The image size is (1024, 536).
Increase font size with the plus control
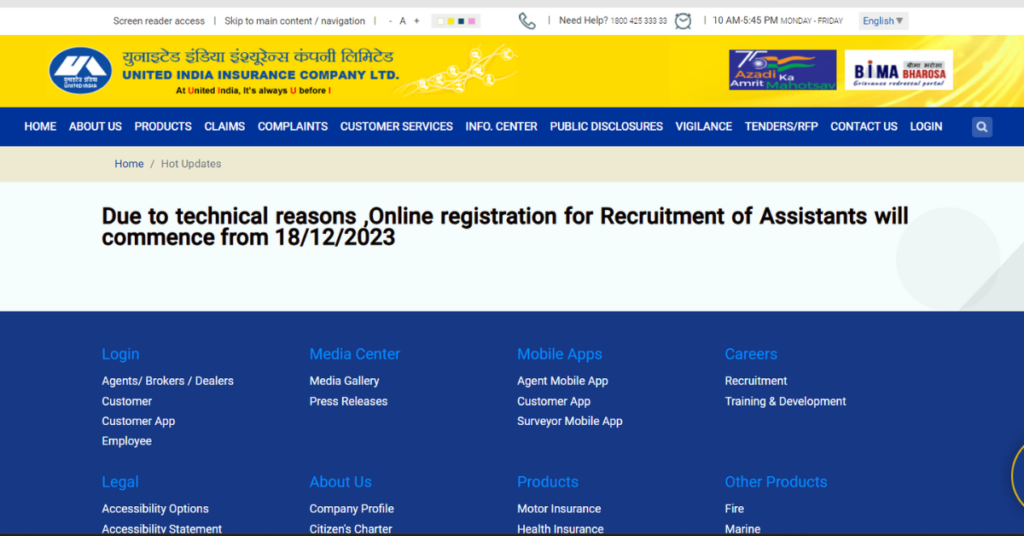(x=417, y=21)
